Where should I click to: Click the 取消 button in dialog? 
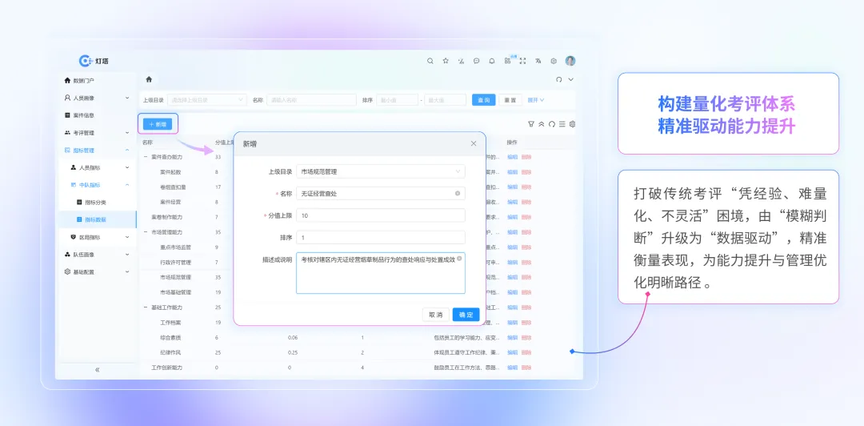(436, 315)
